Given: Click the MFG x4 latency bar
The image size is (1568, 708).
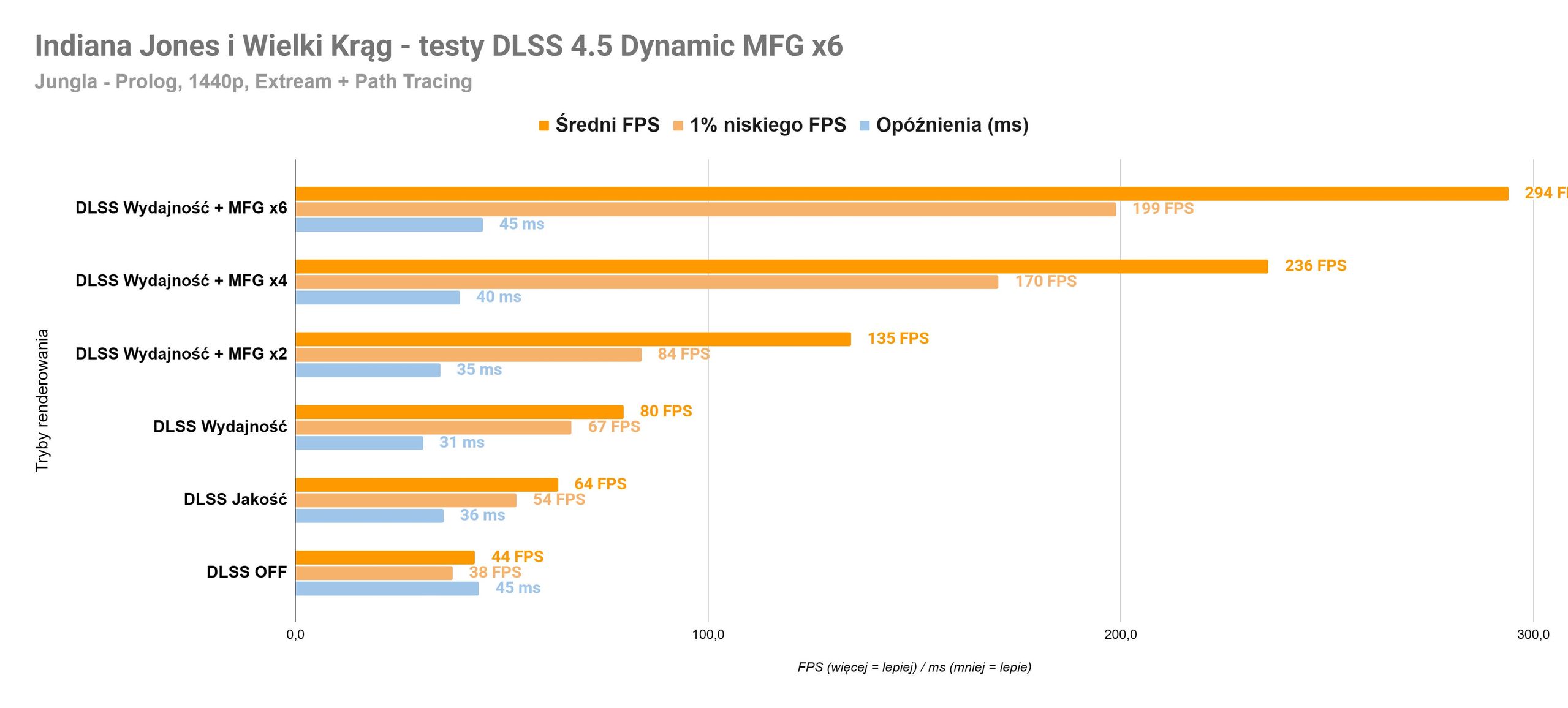Looking at the screenshot, I should coord(378,298).
